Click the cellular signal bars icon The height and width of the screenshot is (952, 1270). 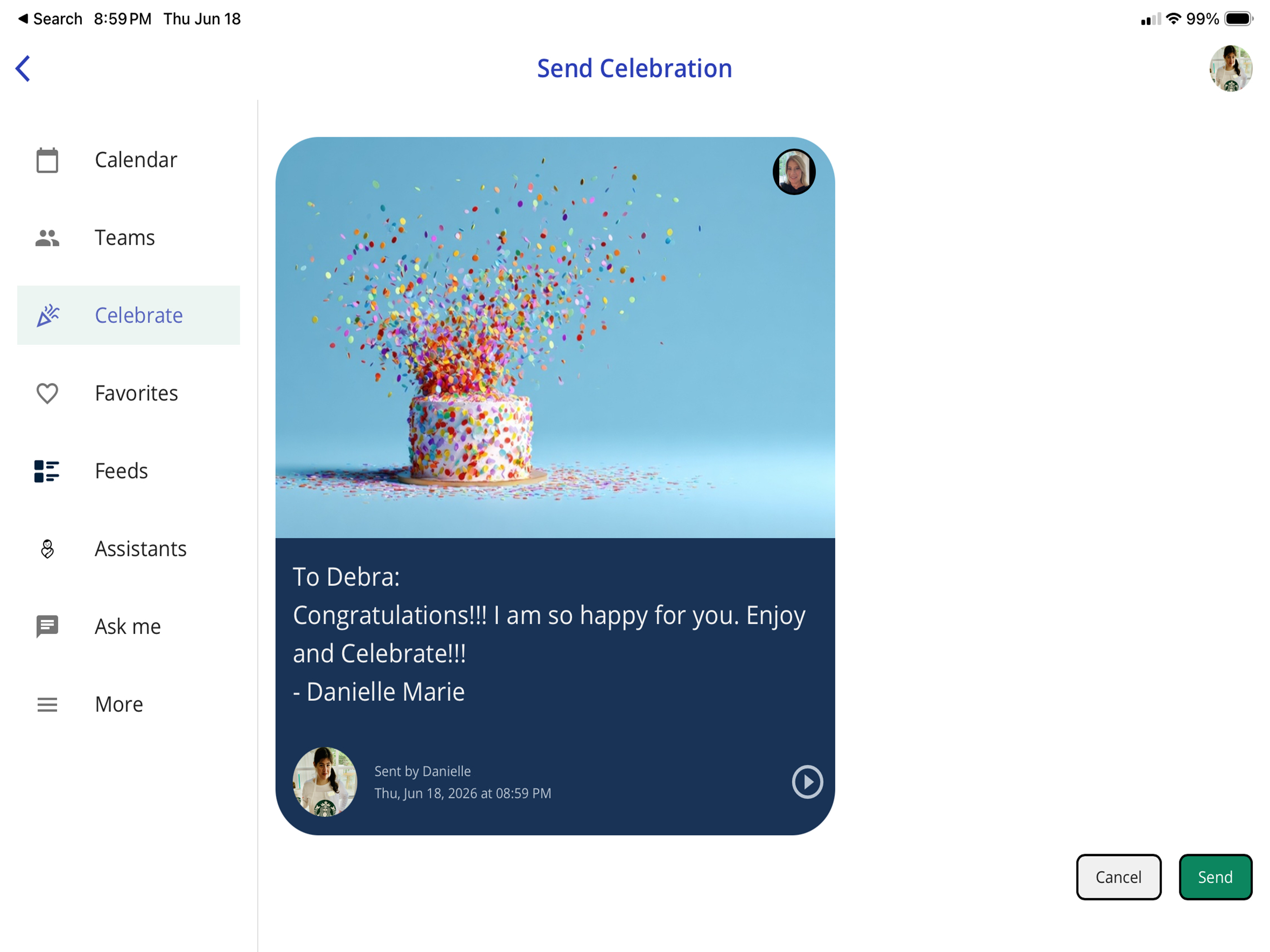[1151, 20]
